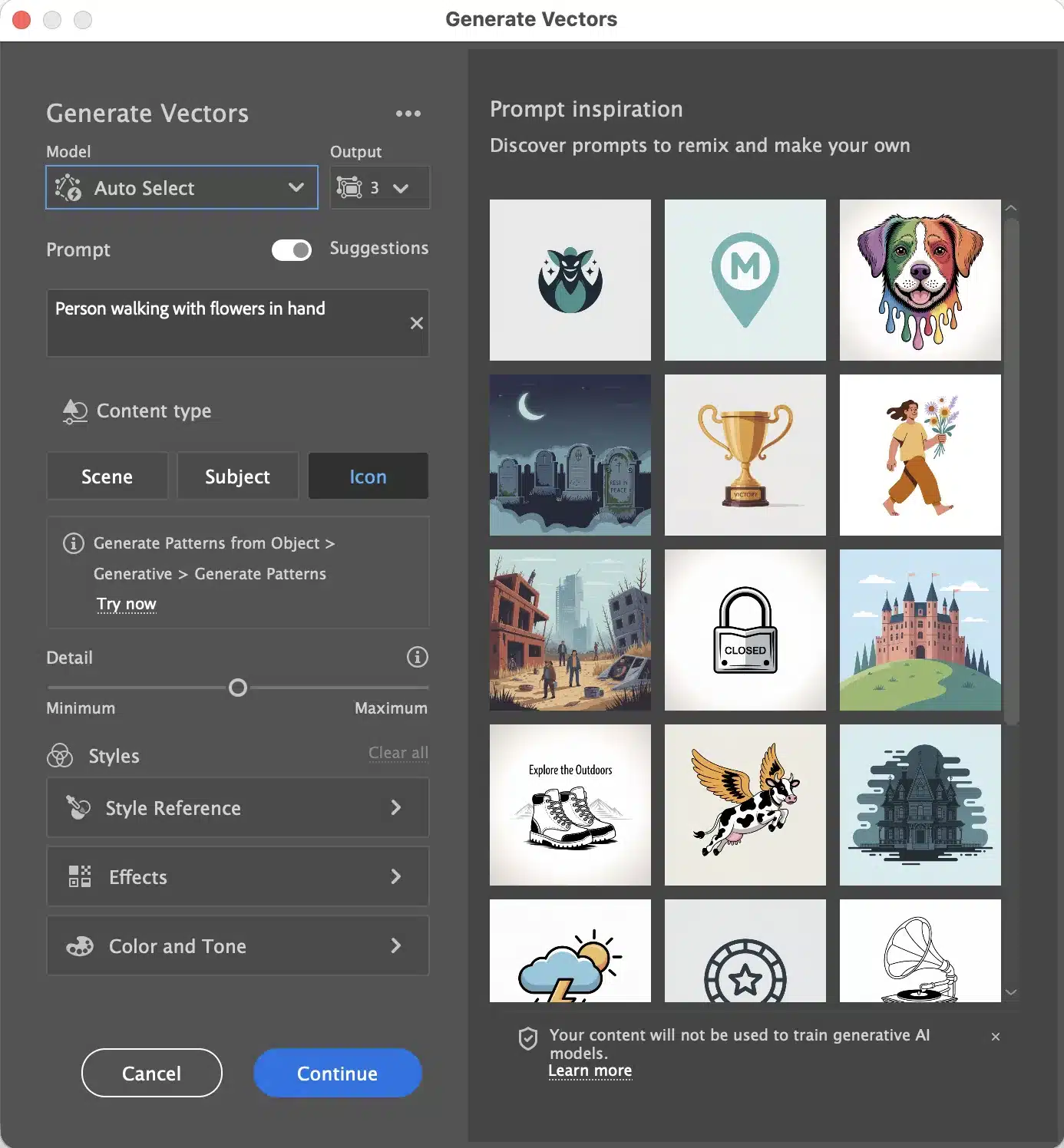Click the Style Reference brush icon
Screen dimensions: 1064x1148
pos(78,807)
